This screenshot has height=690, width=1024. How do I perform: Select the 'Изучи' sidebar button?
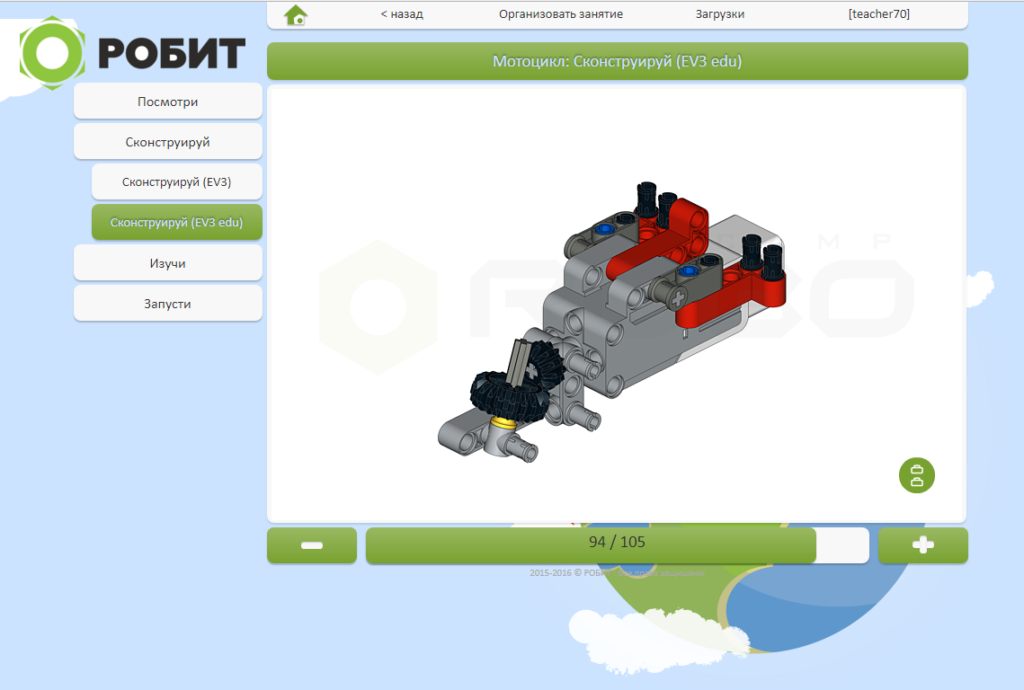(x=168, y=263)
